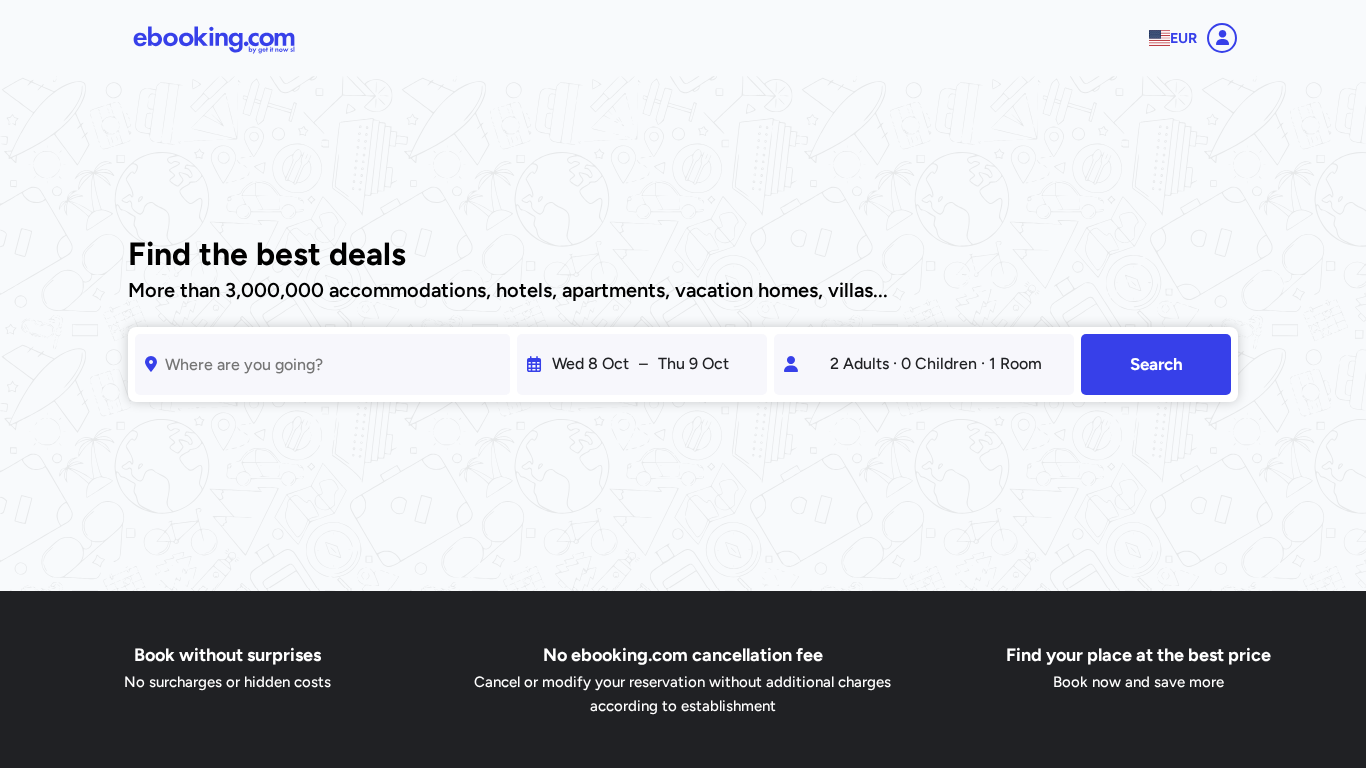Image resolution: width=1366 pixels, height=768 pixels.
Task: Open the user account profile icon
Action: click(1222, 38)
